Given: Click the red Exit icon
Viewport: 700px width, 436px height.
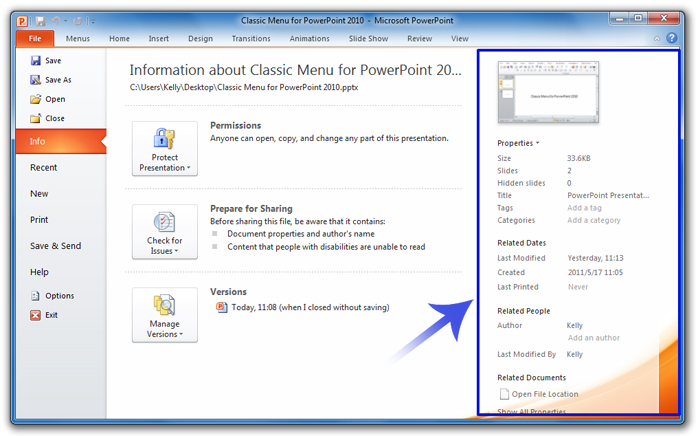Looking at the screenshot, I should click(35, 315).
